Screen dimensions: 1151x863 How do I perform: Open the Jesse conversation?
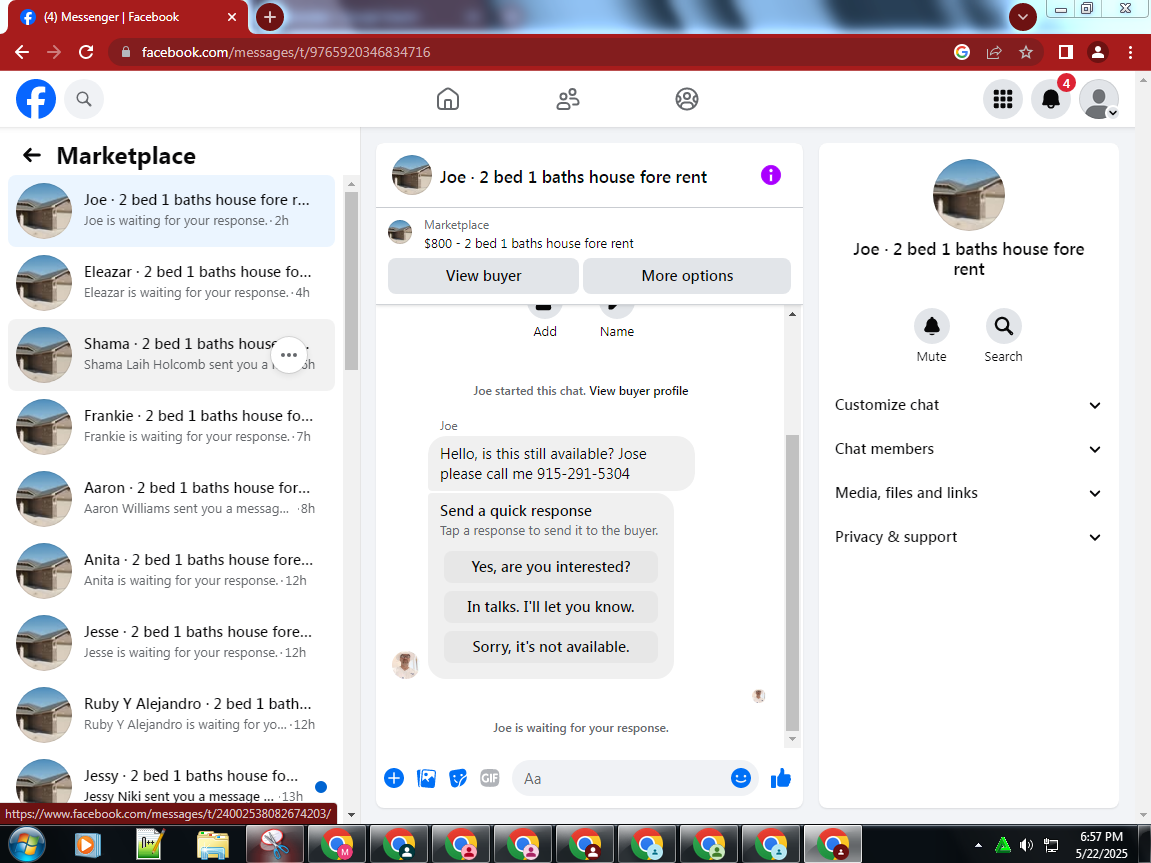(x=172, y=642)
